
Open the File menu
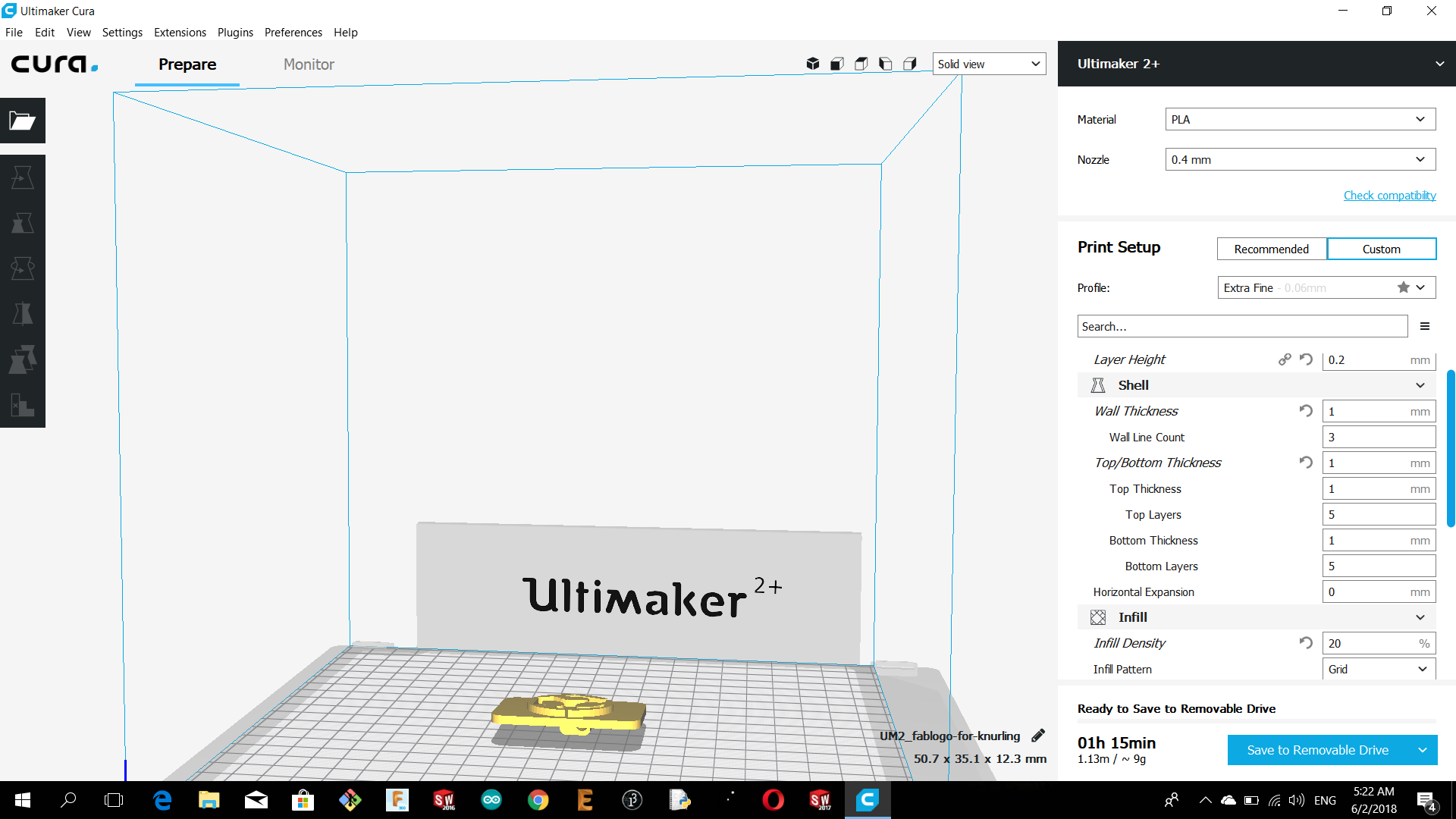(x=14, y=32)
